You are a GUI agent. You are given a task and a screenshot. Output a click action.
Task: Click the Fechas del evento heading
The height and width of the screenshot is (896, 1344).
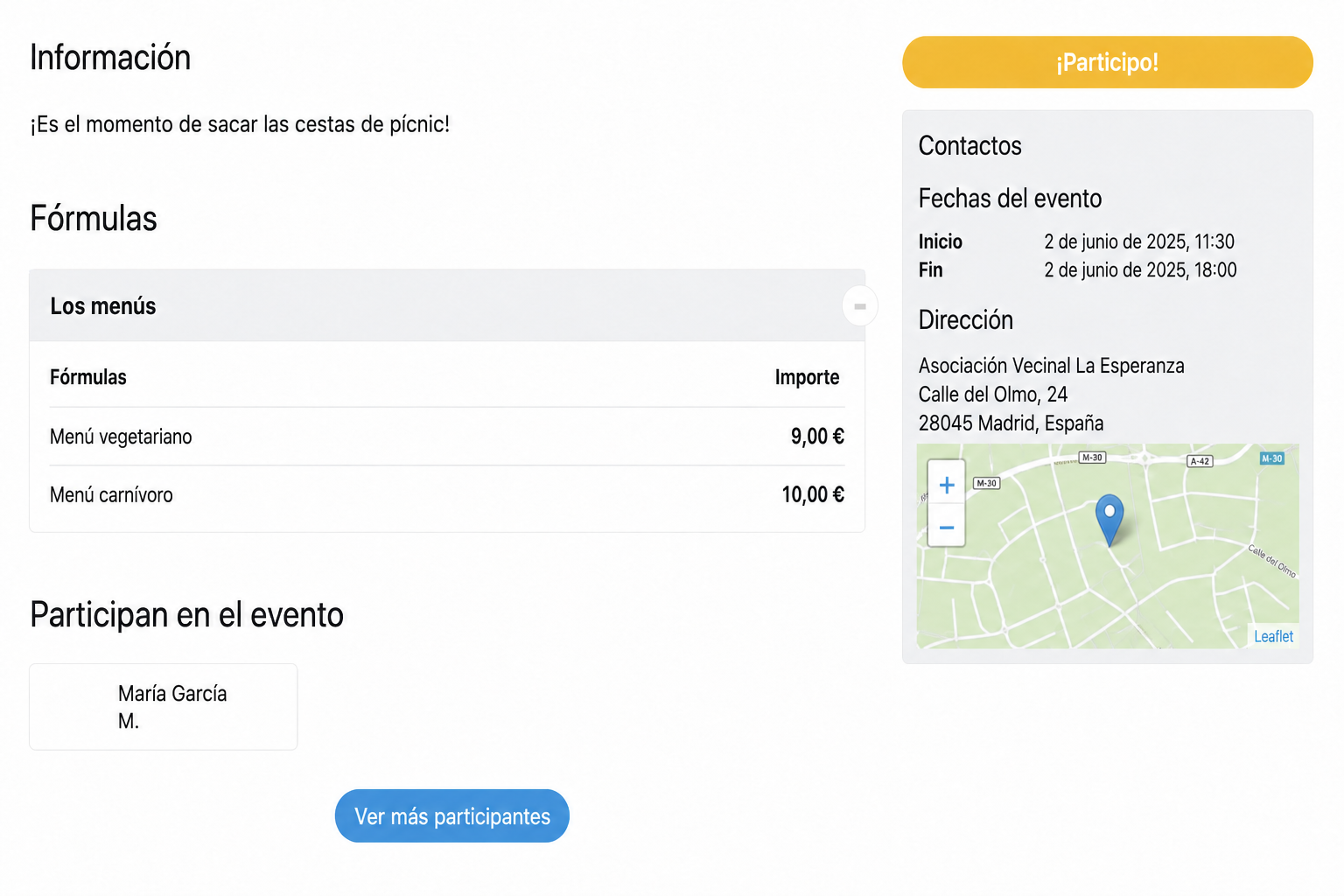tap(1010, 199)
